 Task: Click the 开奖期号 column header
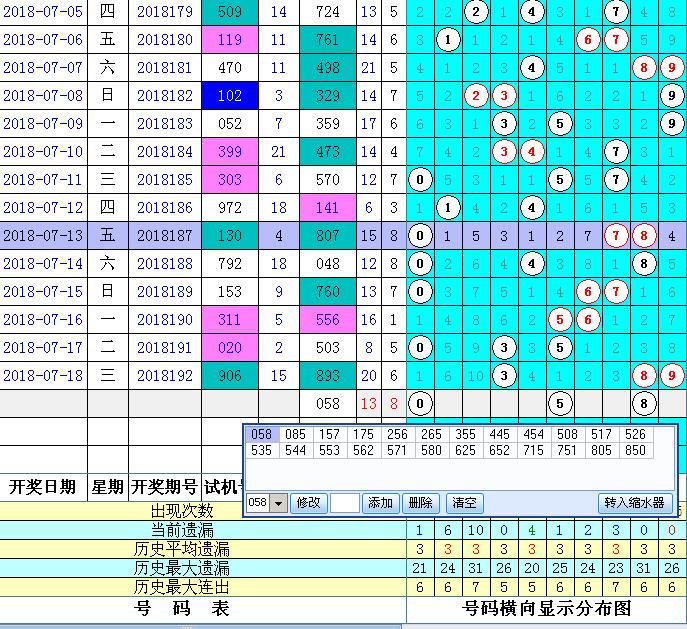164,487
